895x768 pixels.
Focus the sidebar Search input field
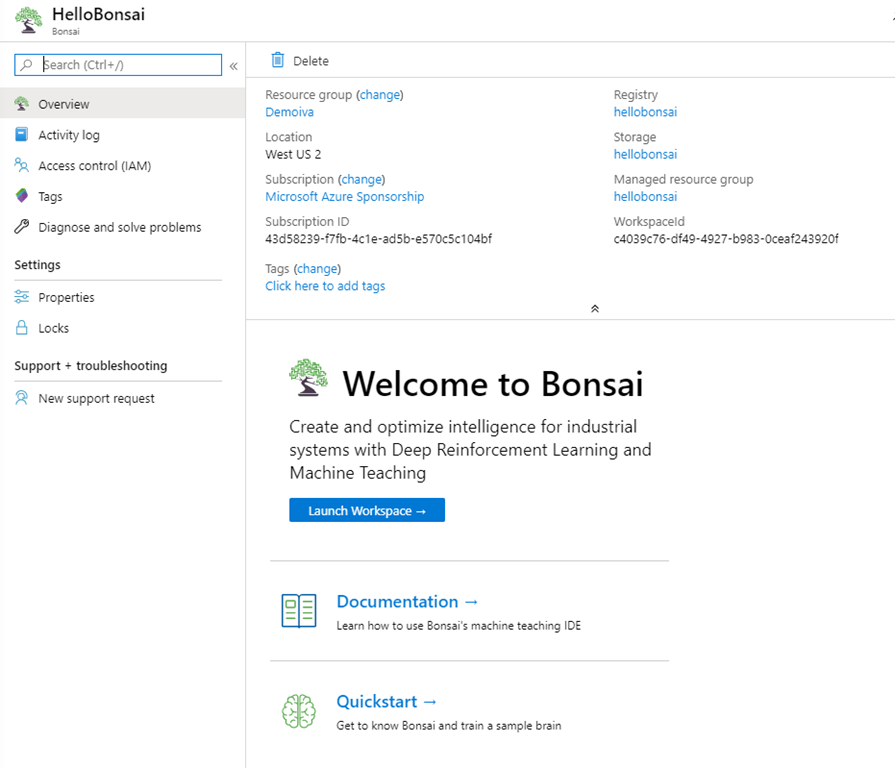(128, 65)
